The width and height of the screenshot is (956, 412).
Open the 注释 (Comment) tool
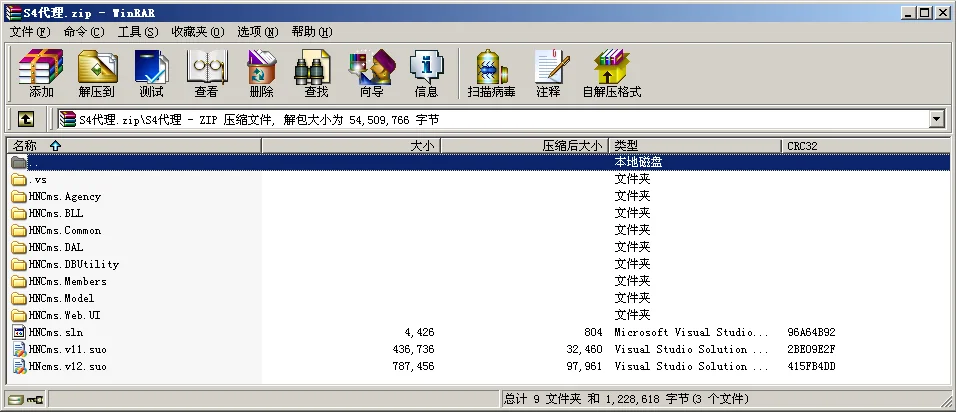(548, 73)
